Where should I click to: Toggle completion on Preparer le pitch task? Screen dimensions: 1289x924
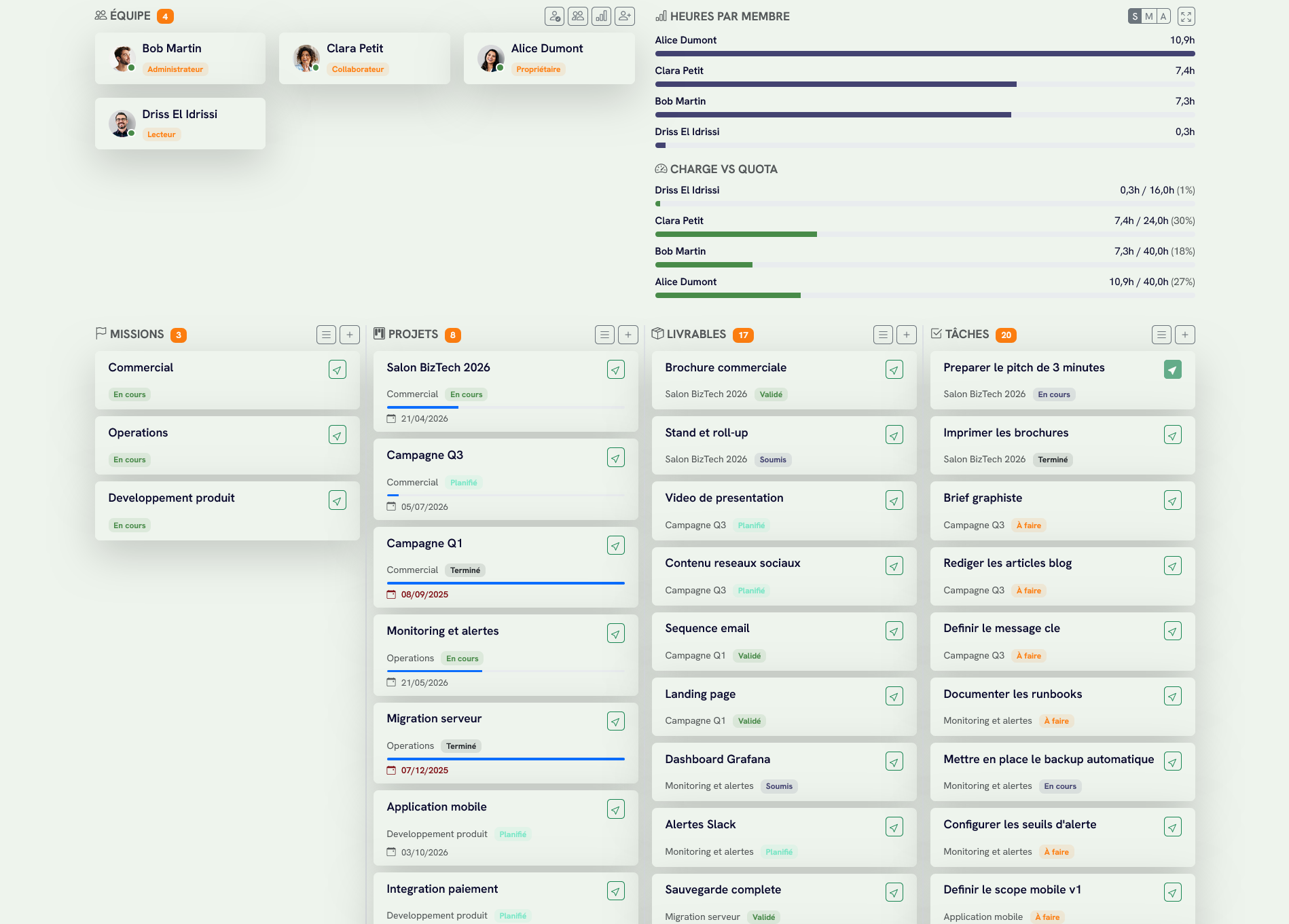click(1173, 369)
